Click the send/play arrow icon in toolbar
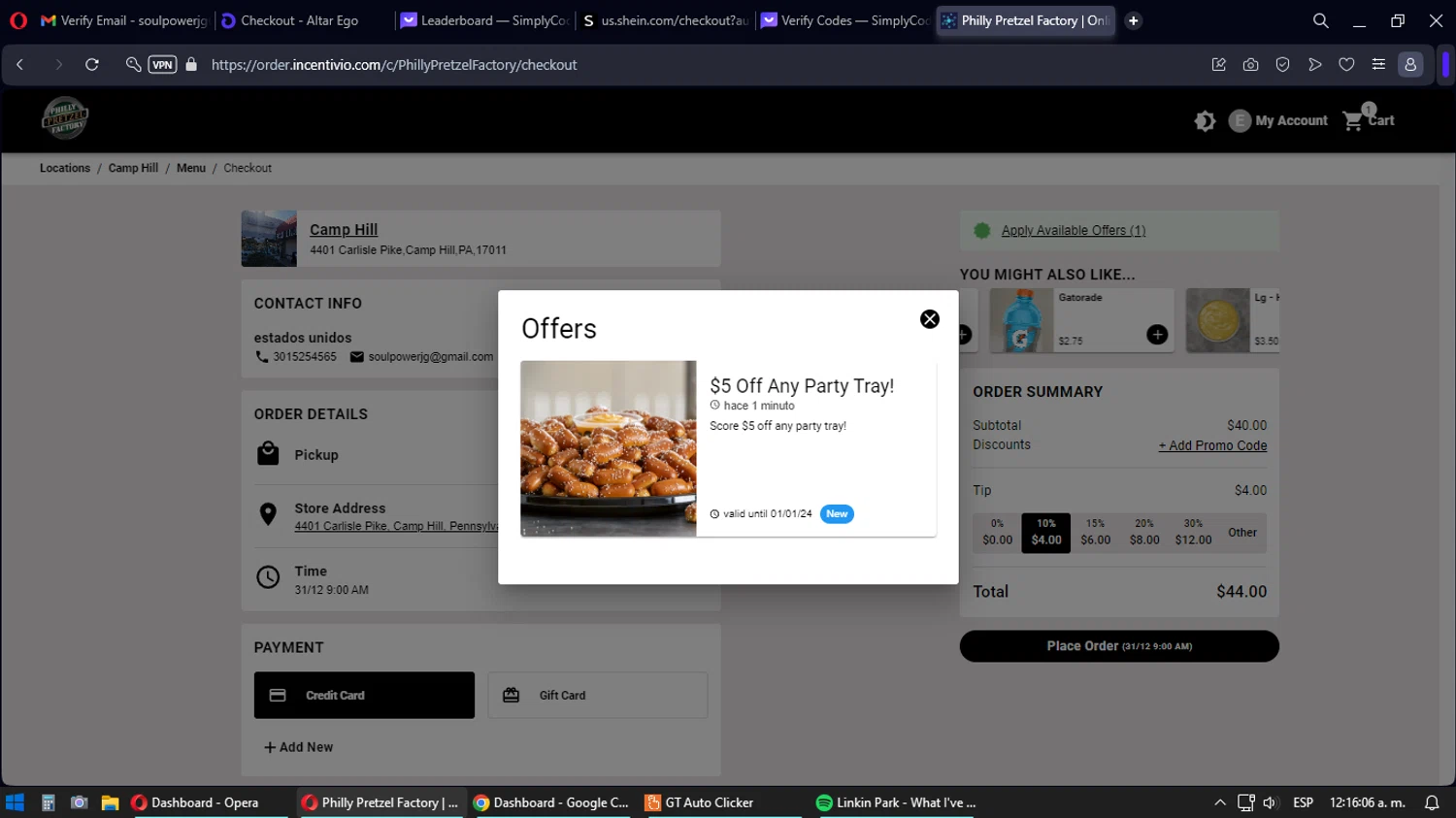 point(1314,65)
